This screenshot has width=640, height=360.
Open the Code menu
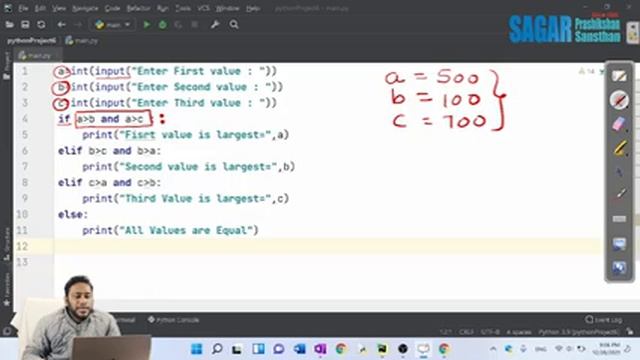click(112, 8)
